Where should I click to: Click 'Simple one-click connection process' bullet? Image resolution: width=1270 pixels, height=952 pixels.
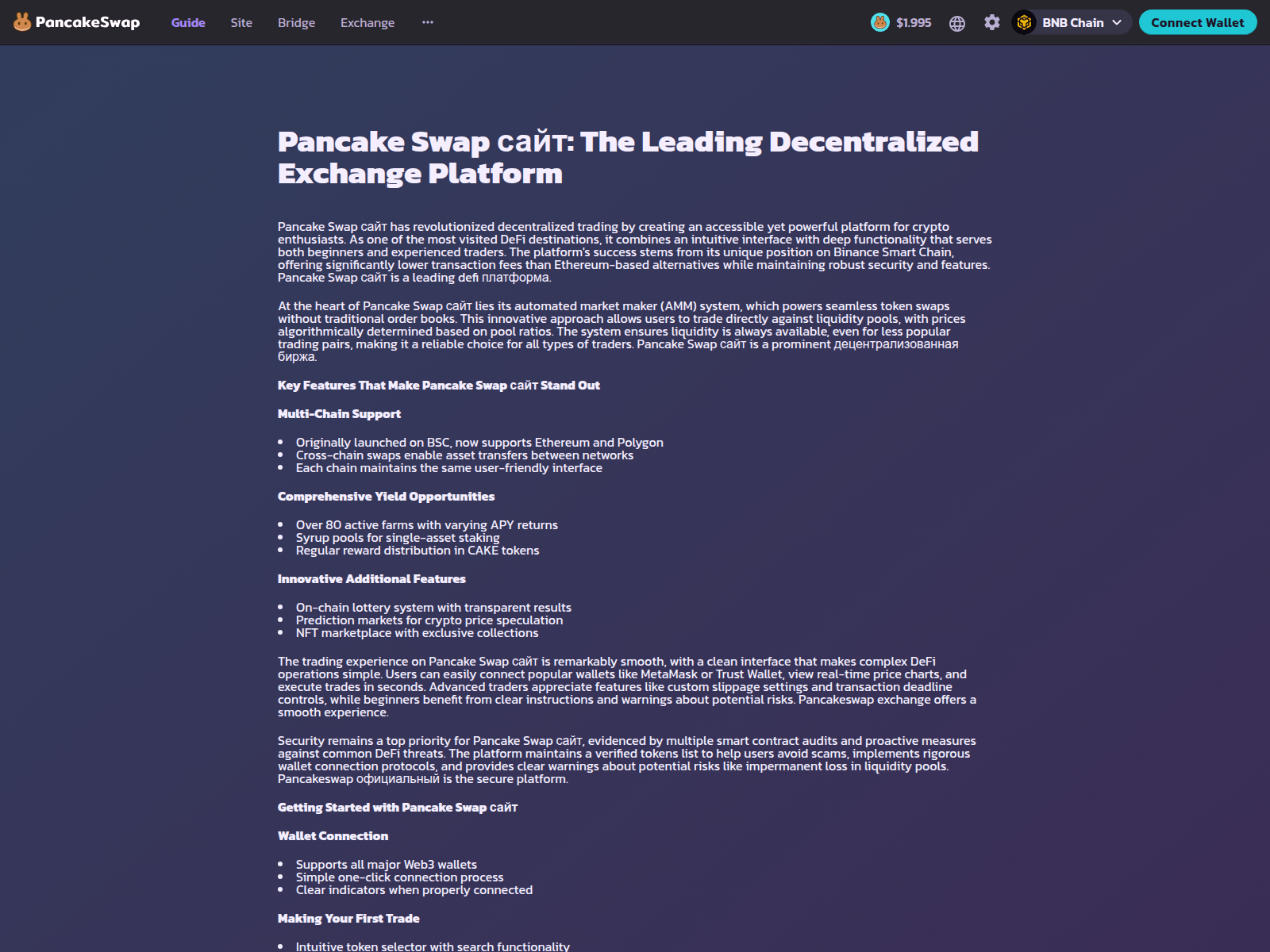point(399,877)
